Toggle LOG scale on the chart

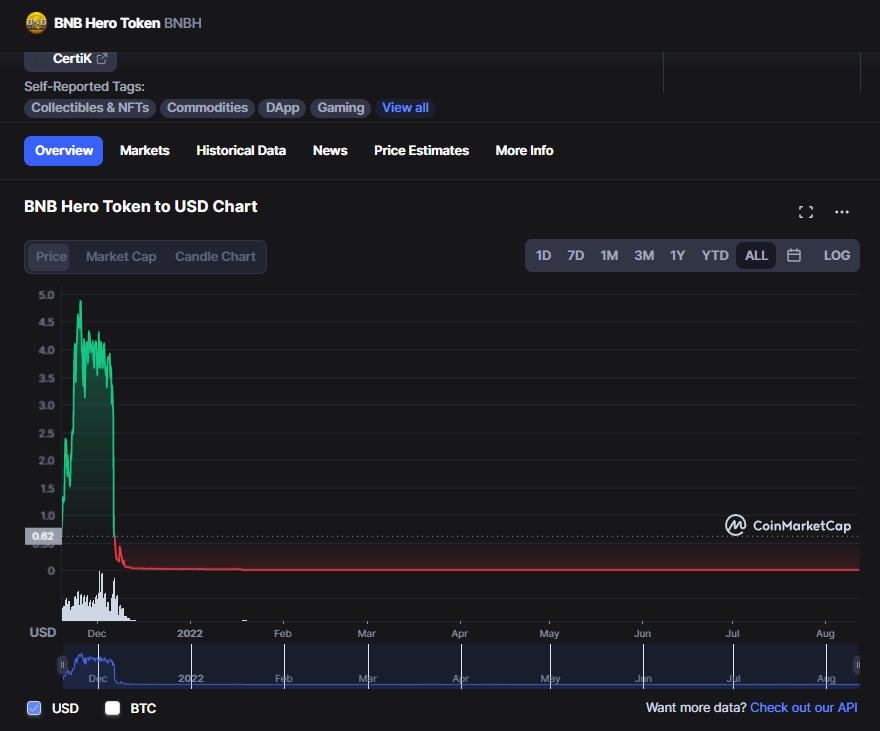coord(836,255)
